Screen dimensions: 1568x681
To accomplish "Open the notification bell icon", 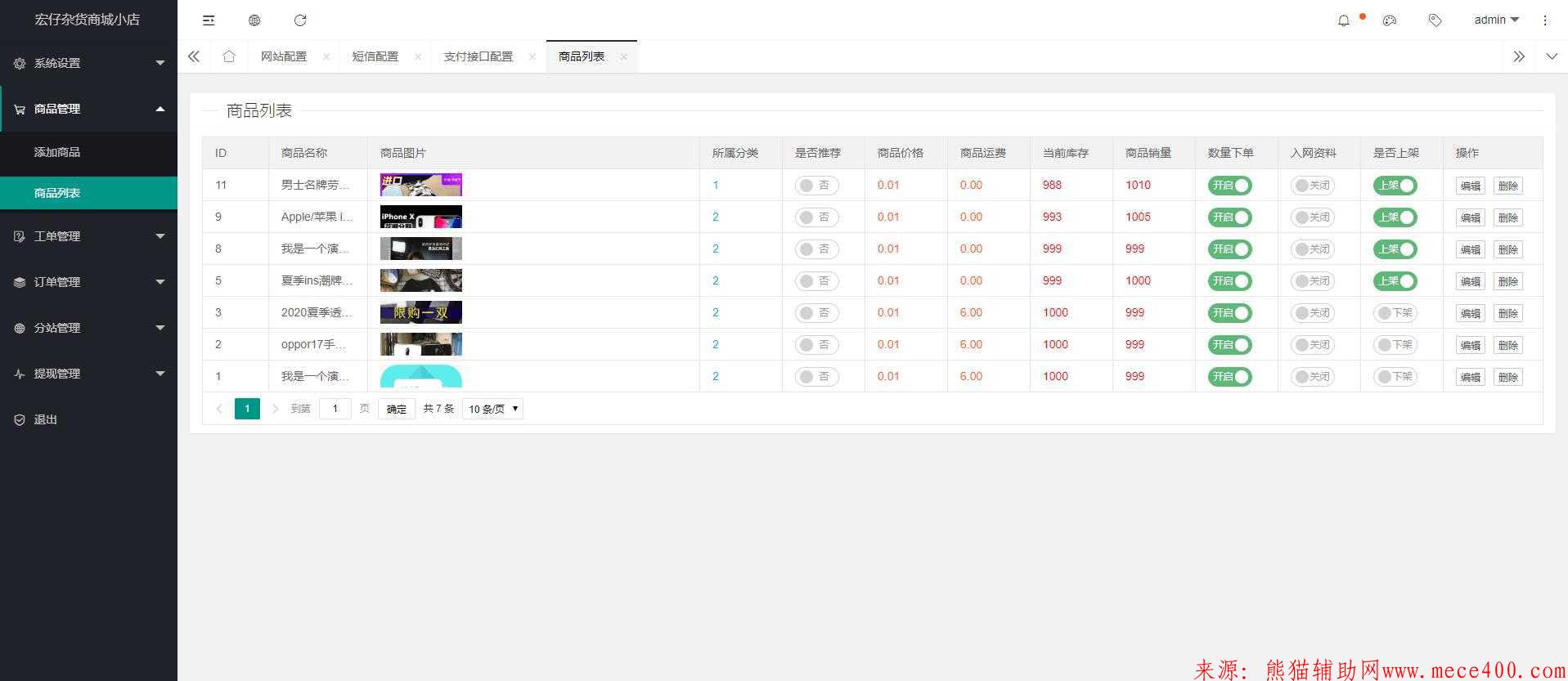I will 1343,20.
